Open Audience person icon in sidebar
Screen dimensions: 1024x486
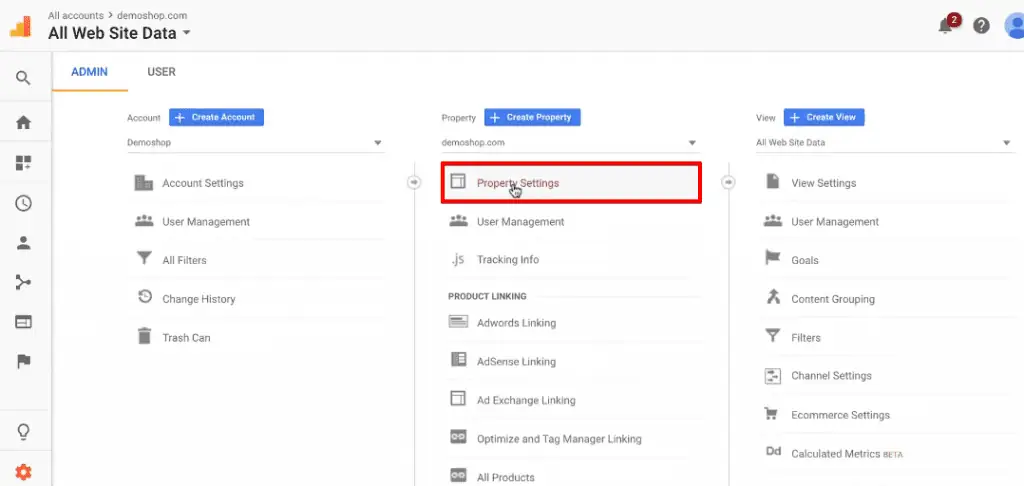point(24,243)
